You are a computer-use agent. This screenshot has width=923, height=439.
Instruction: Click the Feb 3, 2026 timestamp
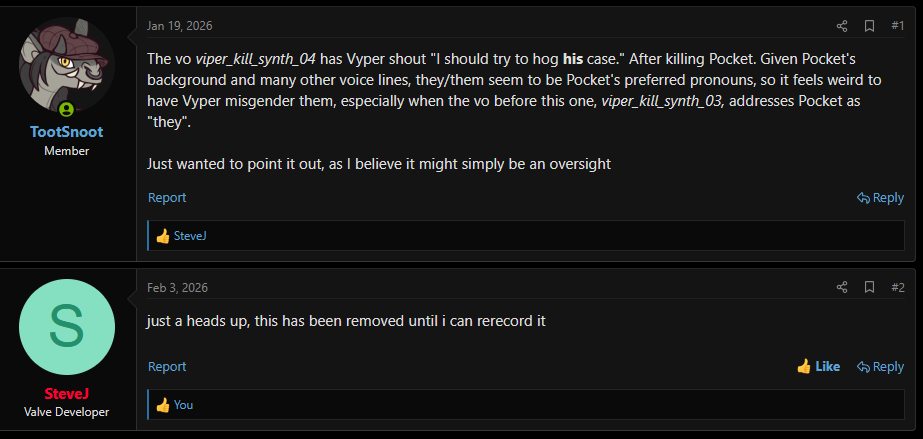point(178,288)
